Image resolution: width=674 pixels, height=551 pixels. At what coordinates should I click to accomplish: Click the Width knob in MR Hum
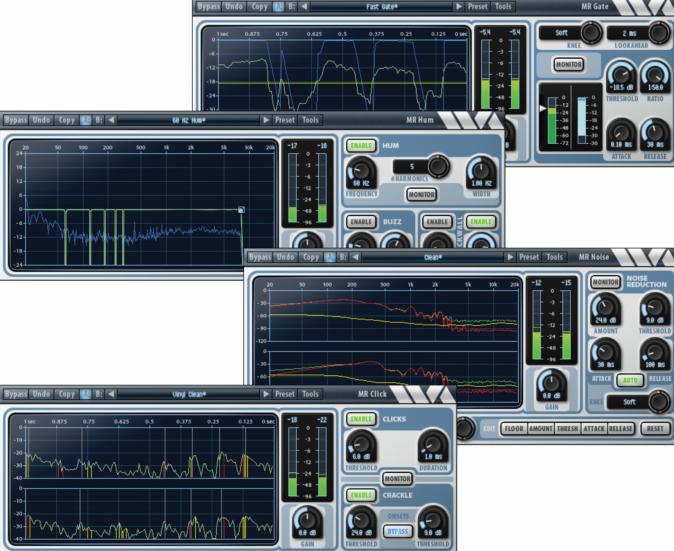(481, 173)
